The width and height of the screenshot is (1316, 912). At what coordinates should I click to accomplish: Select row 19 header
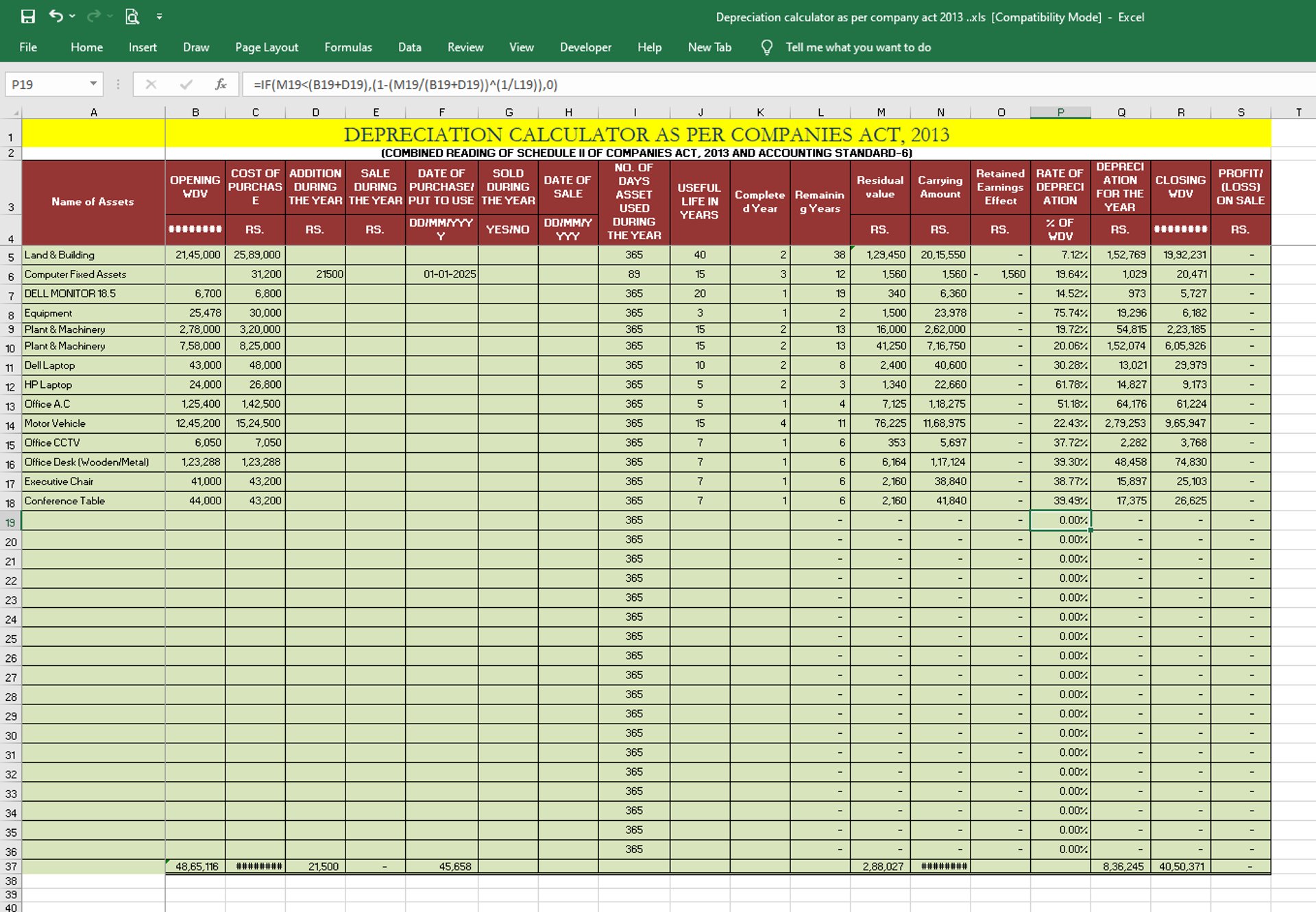tap(10, 522)
